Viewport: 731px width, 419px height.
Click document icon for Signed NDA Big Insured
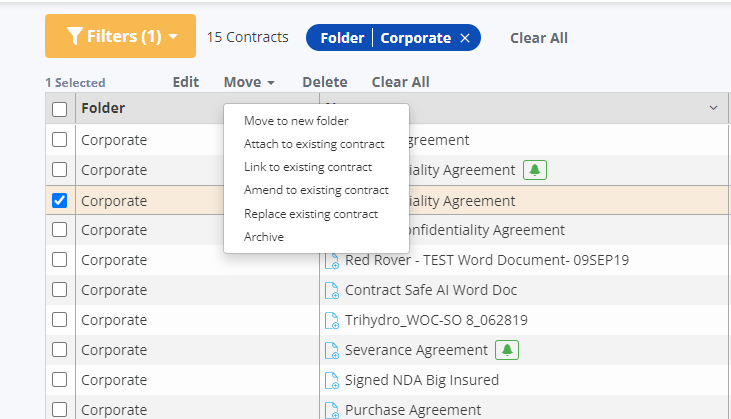tap(332, 380)
